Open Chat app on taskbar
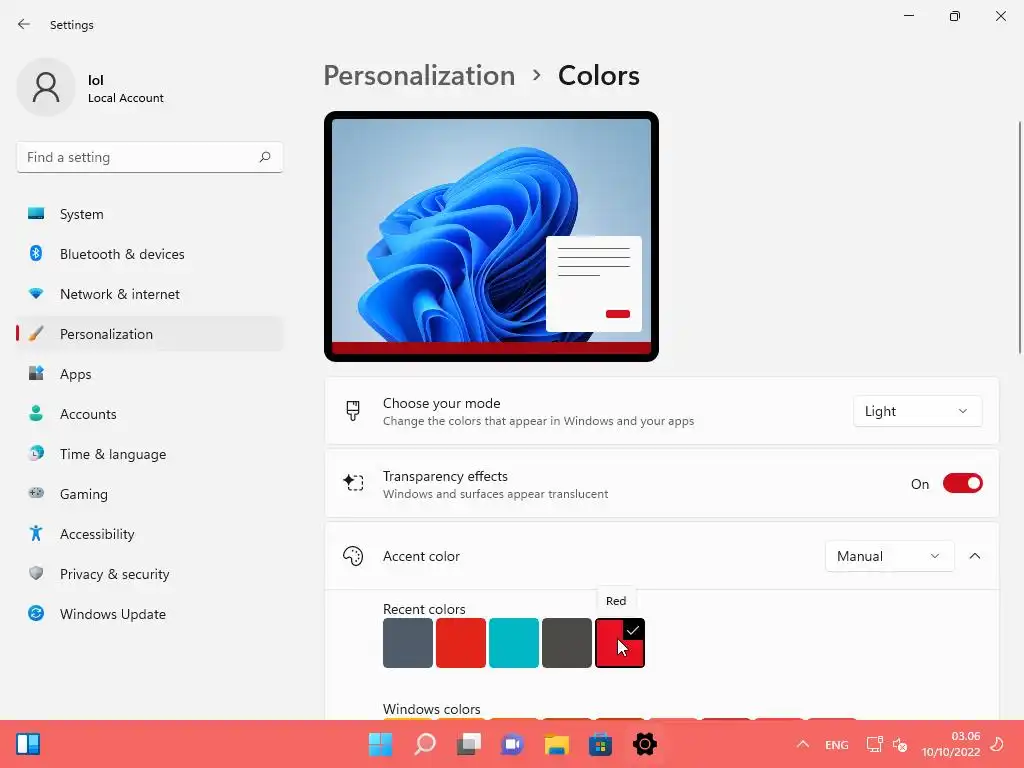Image resolution: width=1024 pixels, height=768 pixels. click(x=512, y=744)
